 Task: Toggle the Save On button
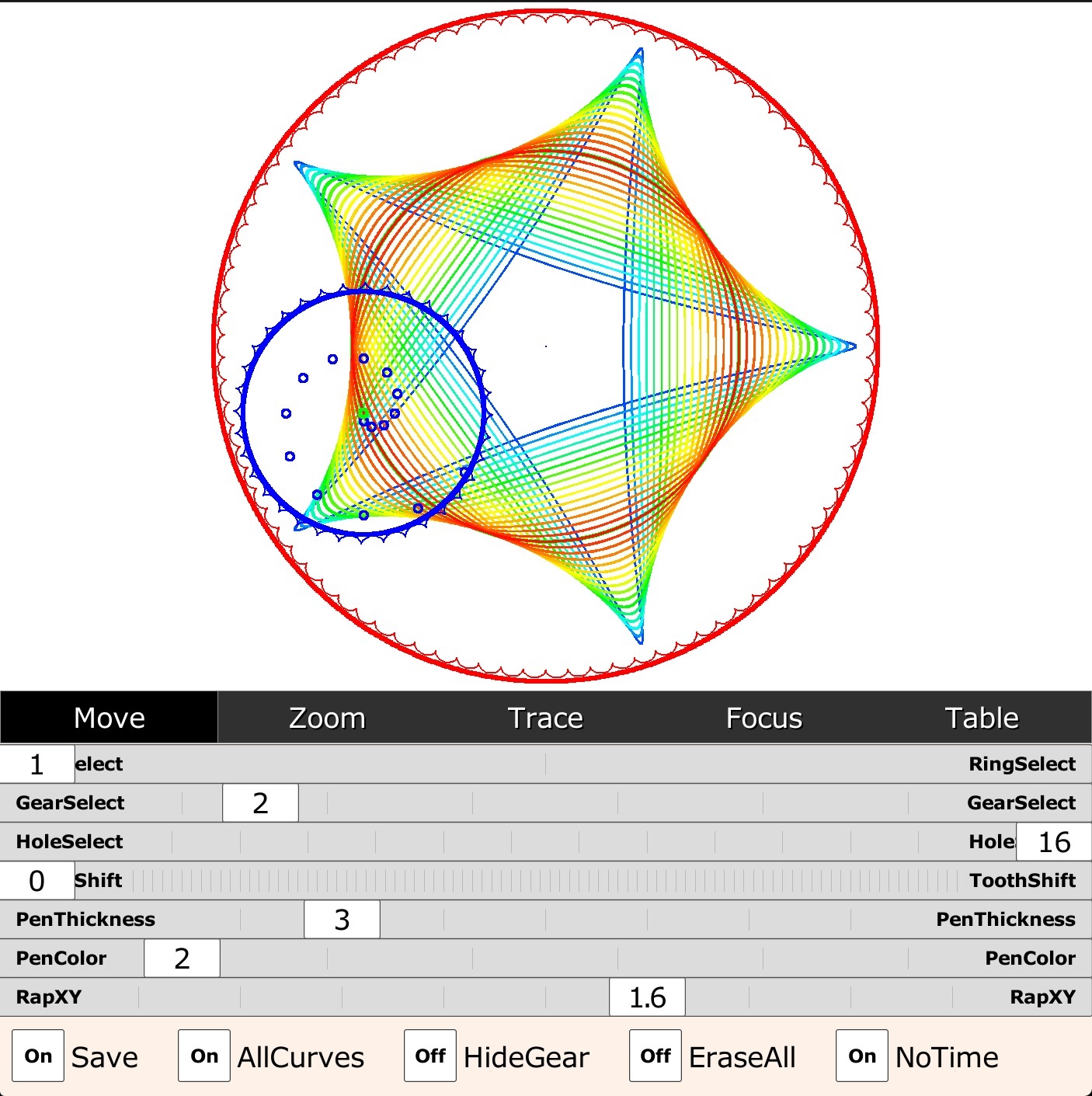38,1056
